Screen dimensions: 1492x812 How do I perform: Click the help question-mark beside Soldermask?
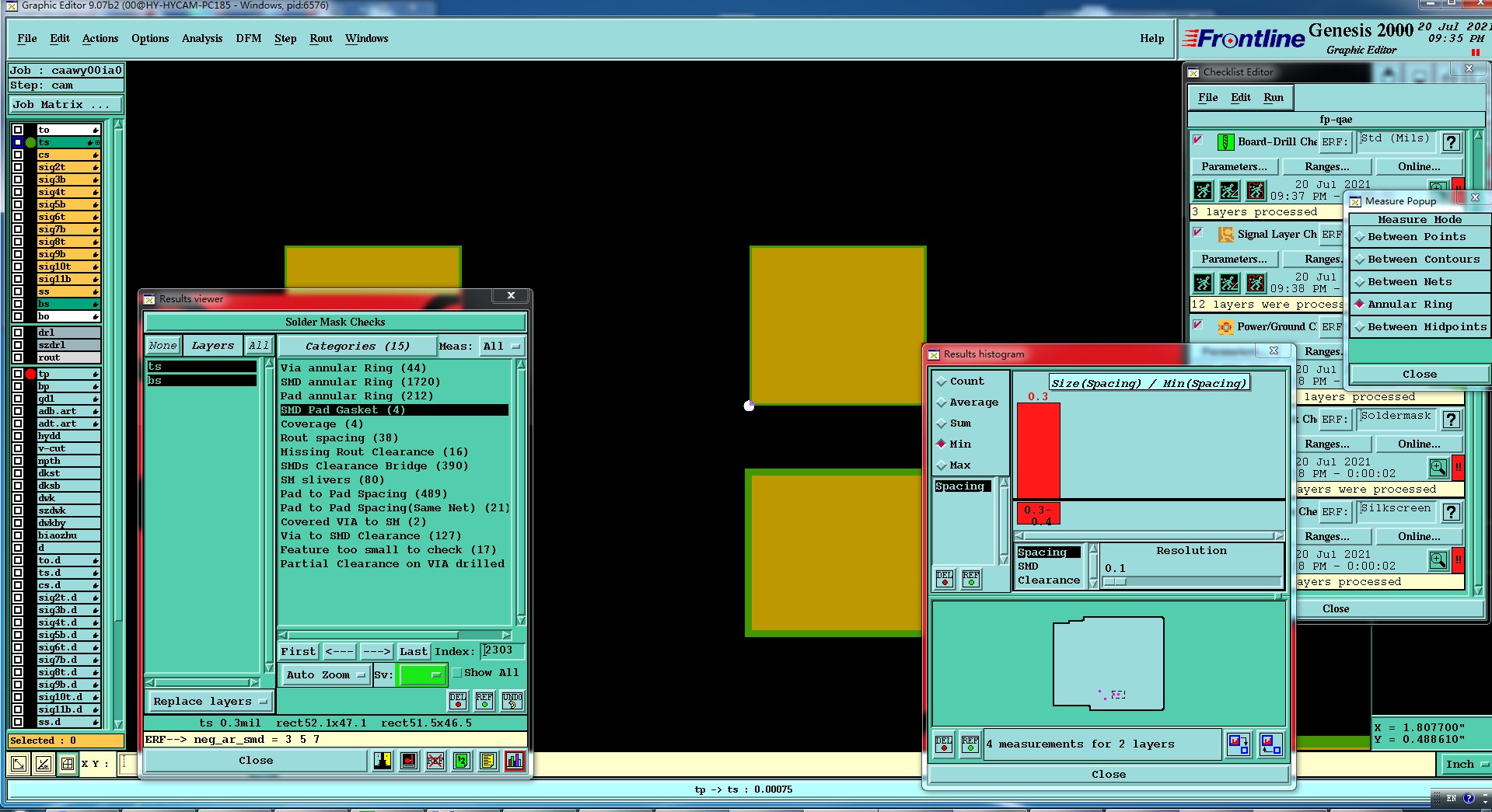pyautogui.click(x=1451, y=420)
